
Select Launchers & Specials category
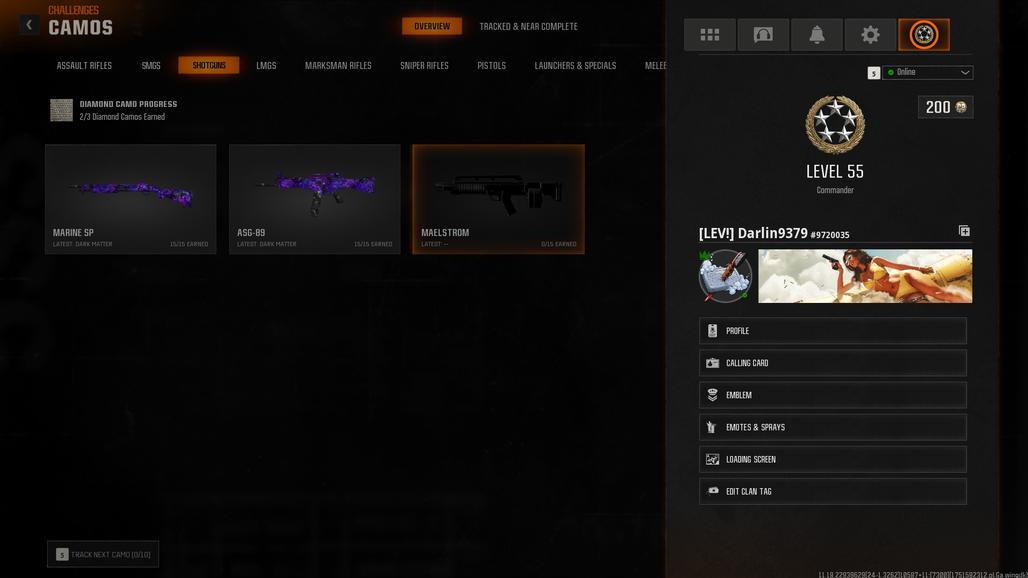coord(576,66)
